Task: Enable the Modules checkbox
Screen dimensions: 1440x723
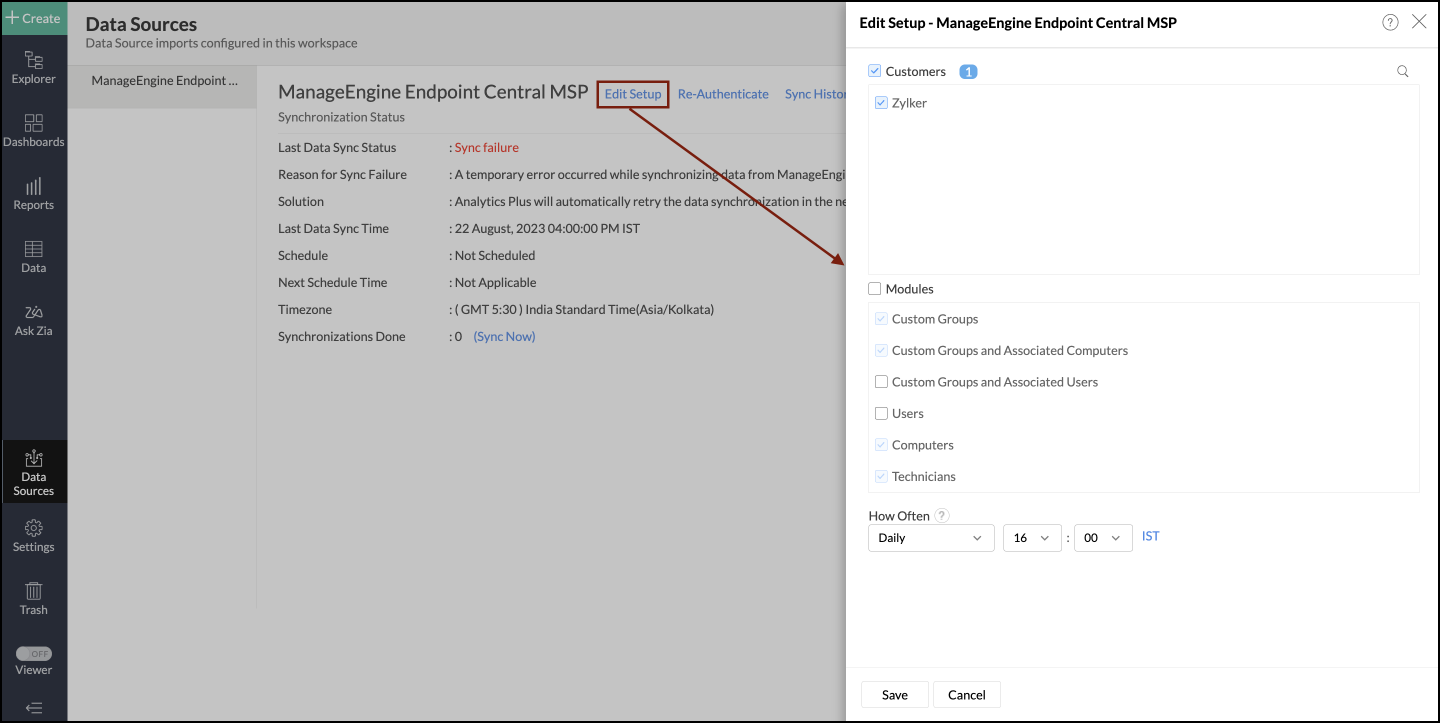Action: coord(875,288)
